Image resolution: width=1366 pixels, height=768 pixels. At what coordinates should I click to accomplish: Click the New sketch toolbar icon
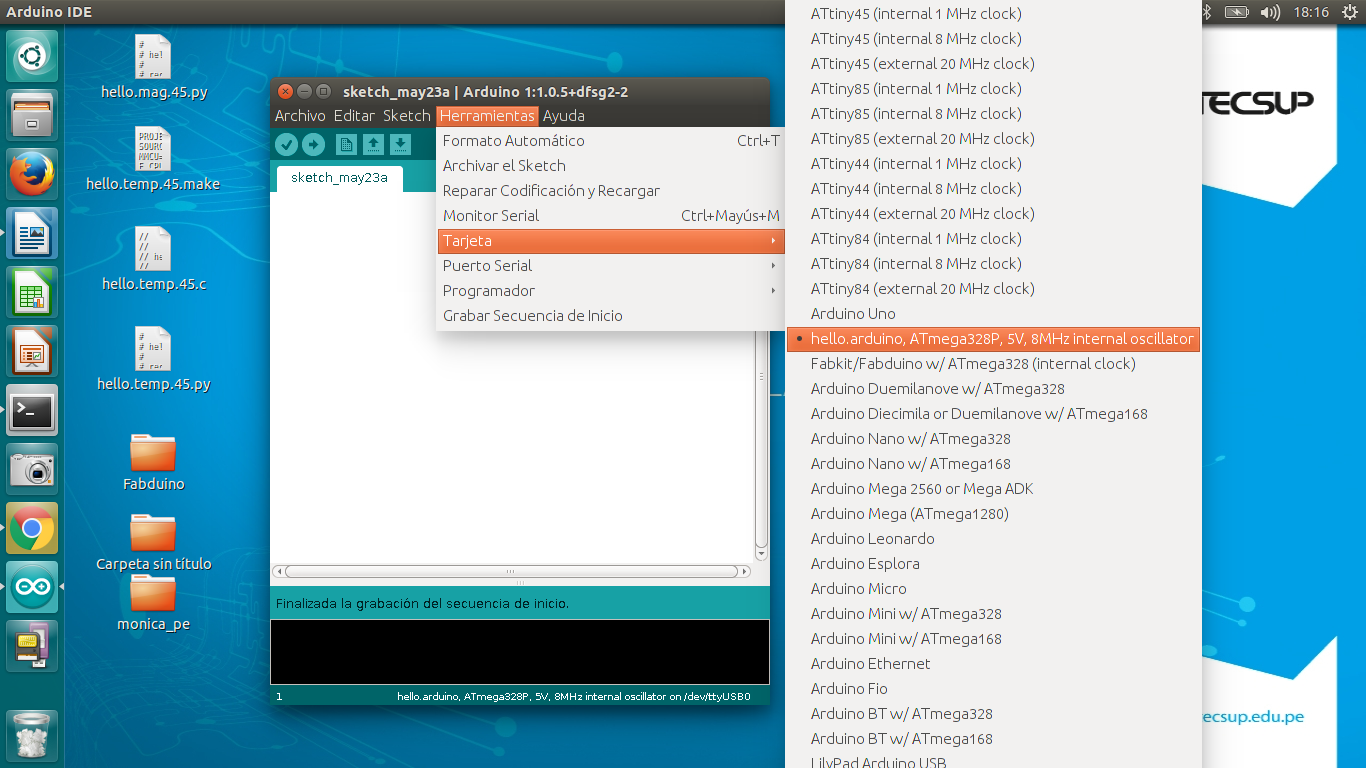[346, 145]
